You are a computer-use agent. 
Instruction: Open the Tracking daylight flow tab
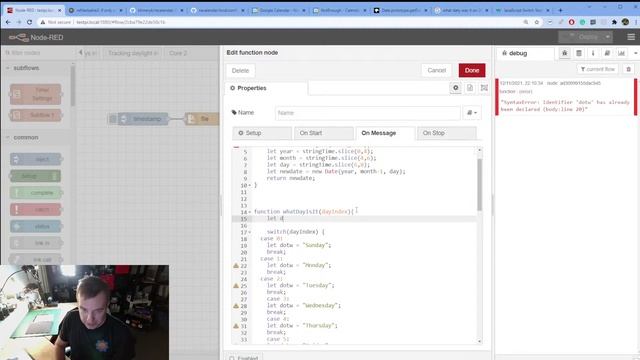pyautogui.click(x=133, y=53)
